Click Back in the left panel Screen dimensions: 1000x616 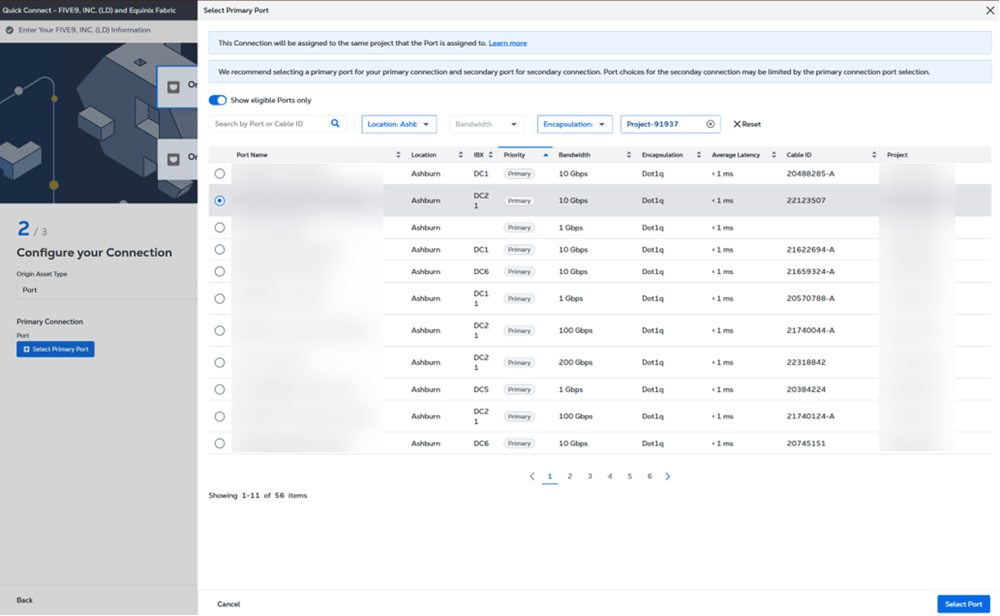click(x=24, y=600)
